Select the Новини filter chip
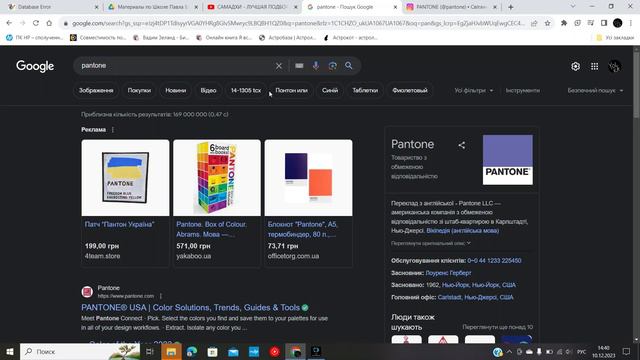 pyautogui.click(x=176, y=90)
